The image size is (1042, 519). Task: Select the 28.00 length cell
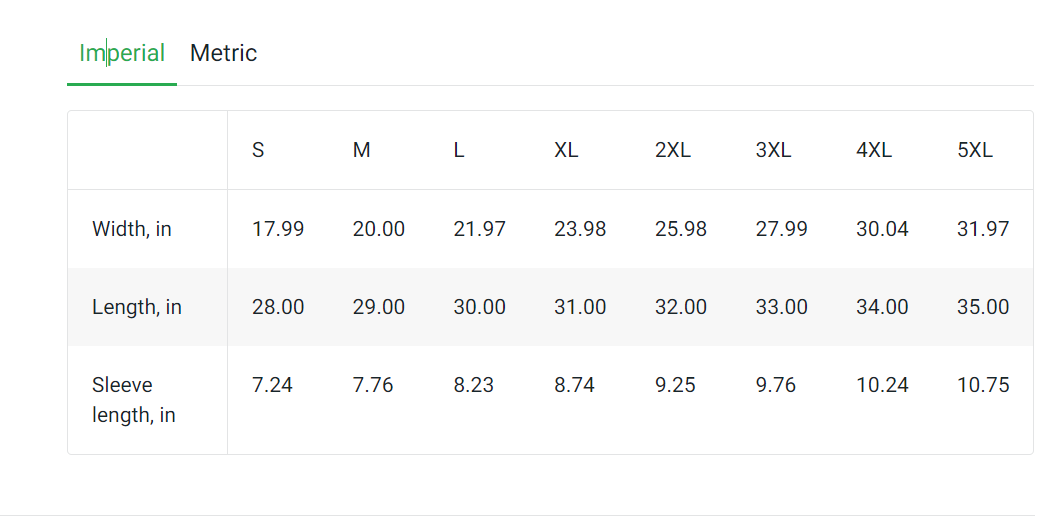click(278, 307)
